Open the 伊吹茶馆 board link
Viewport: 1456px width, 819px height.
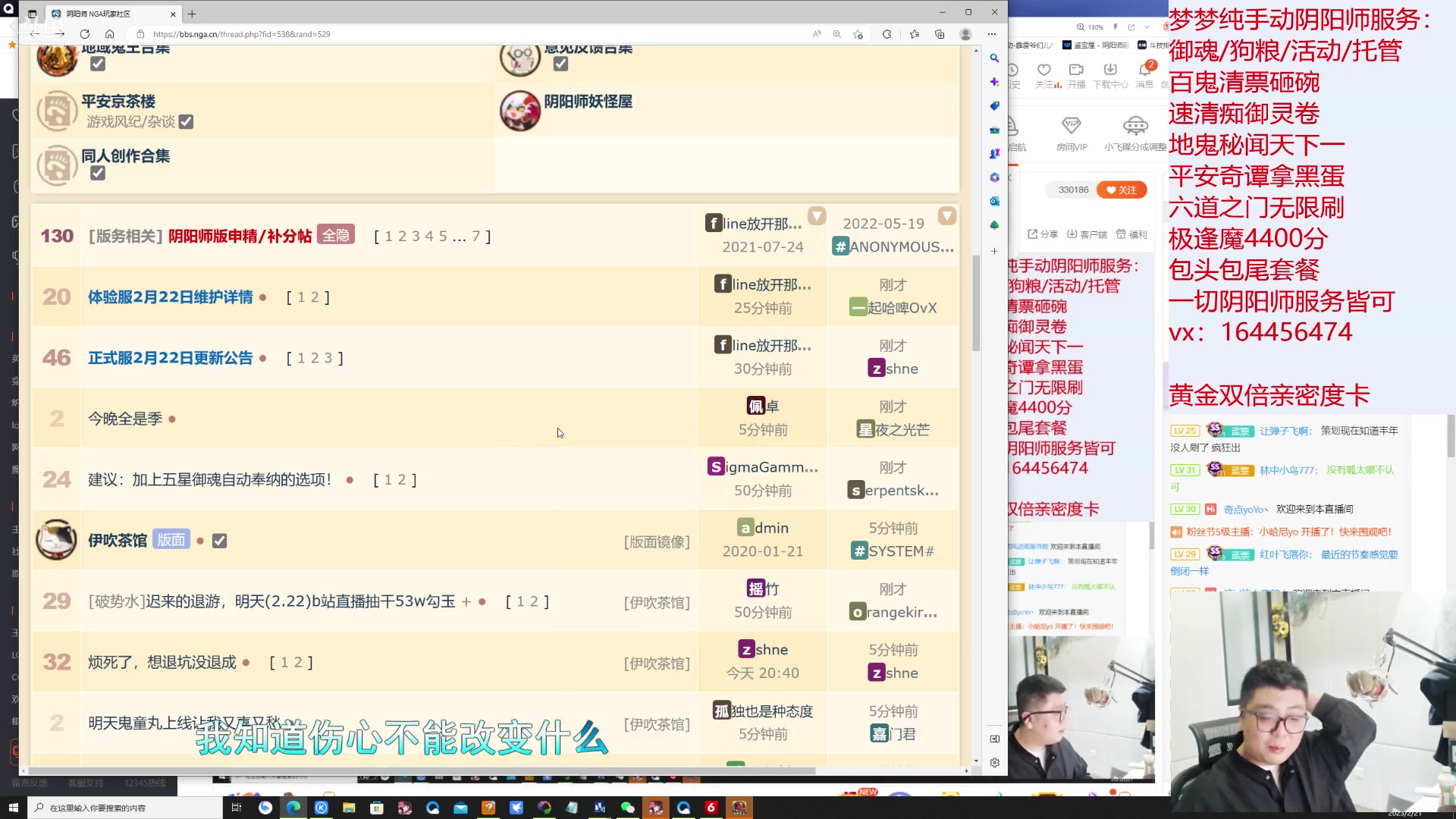pos(118,541)
